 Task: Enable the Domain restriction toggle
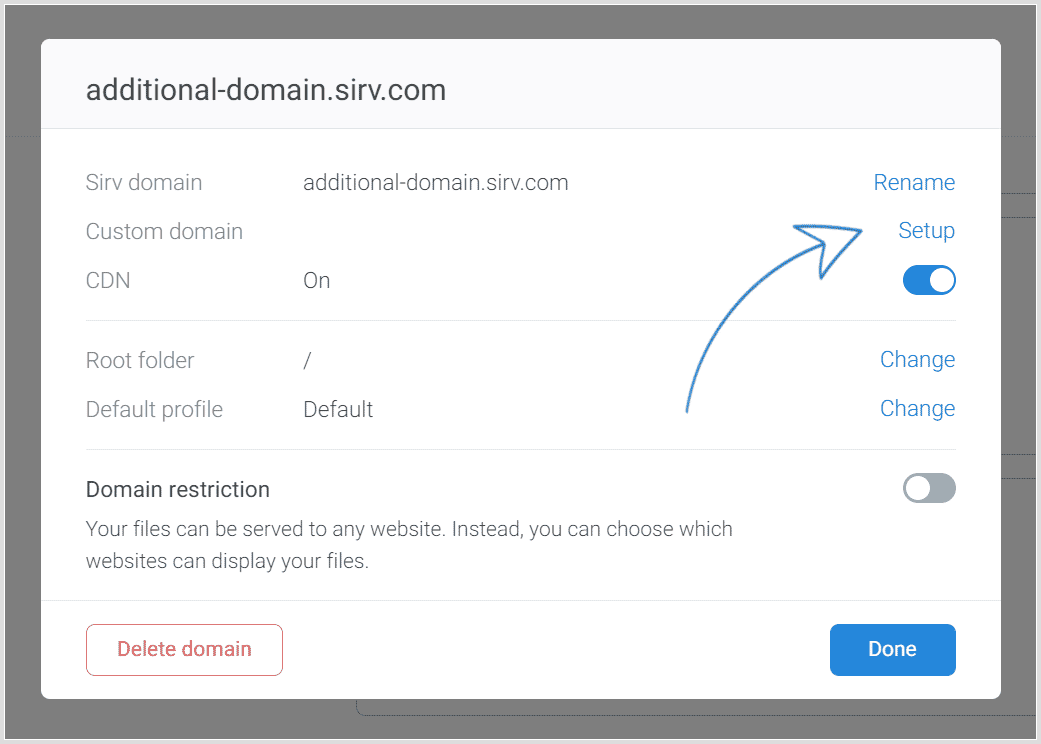click(929, 488)
